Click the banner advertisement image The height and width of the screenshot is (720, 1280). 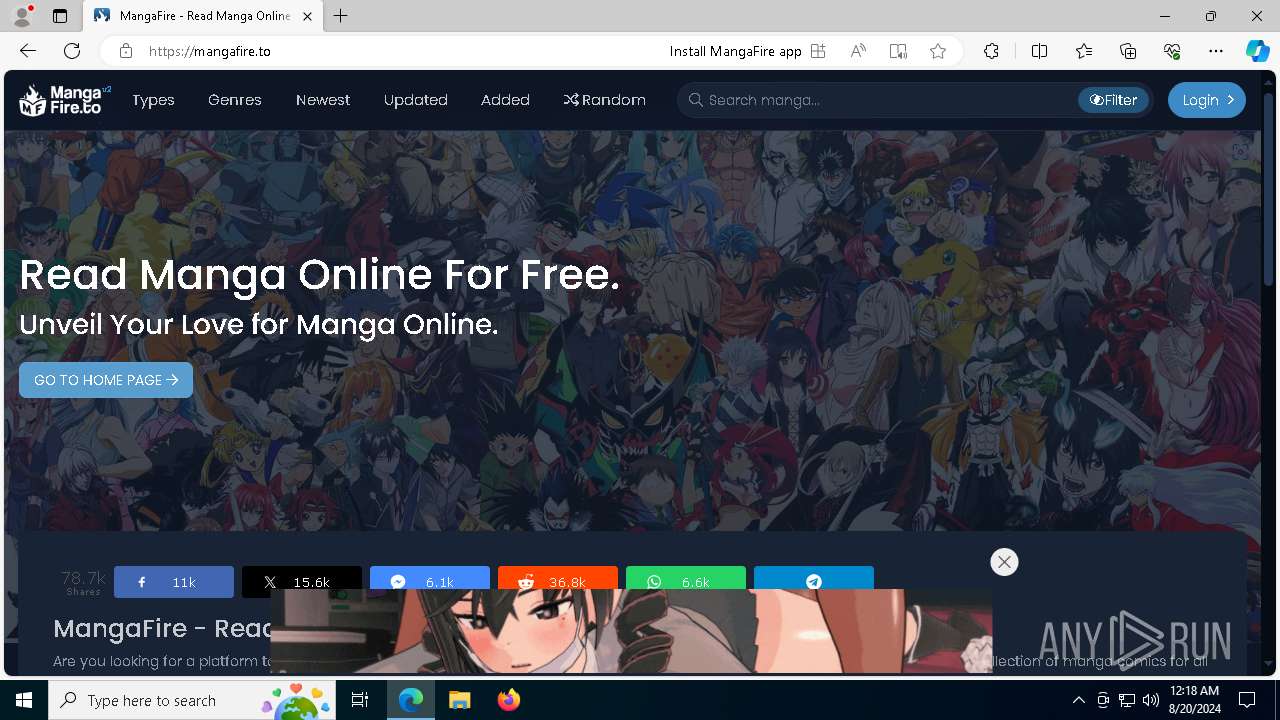[631, 631]
